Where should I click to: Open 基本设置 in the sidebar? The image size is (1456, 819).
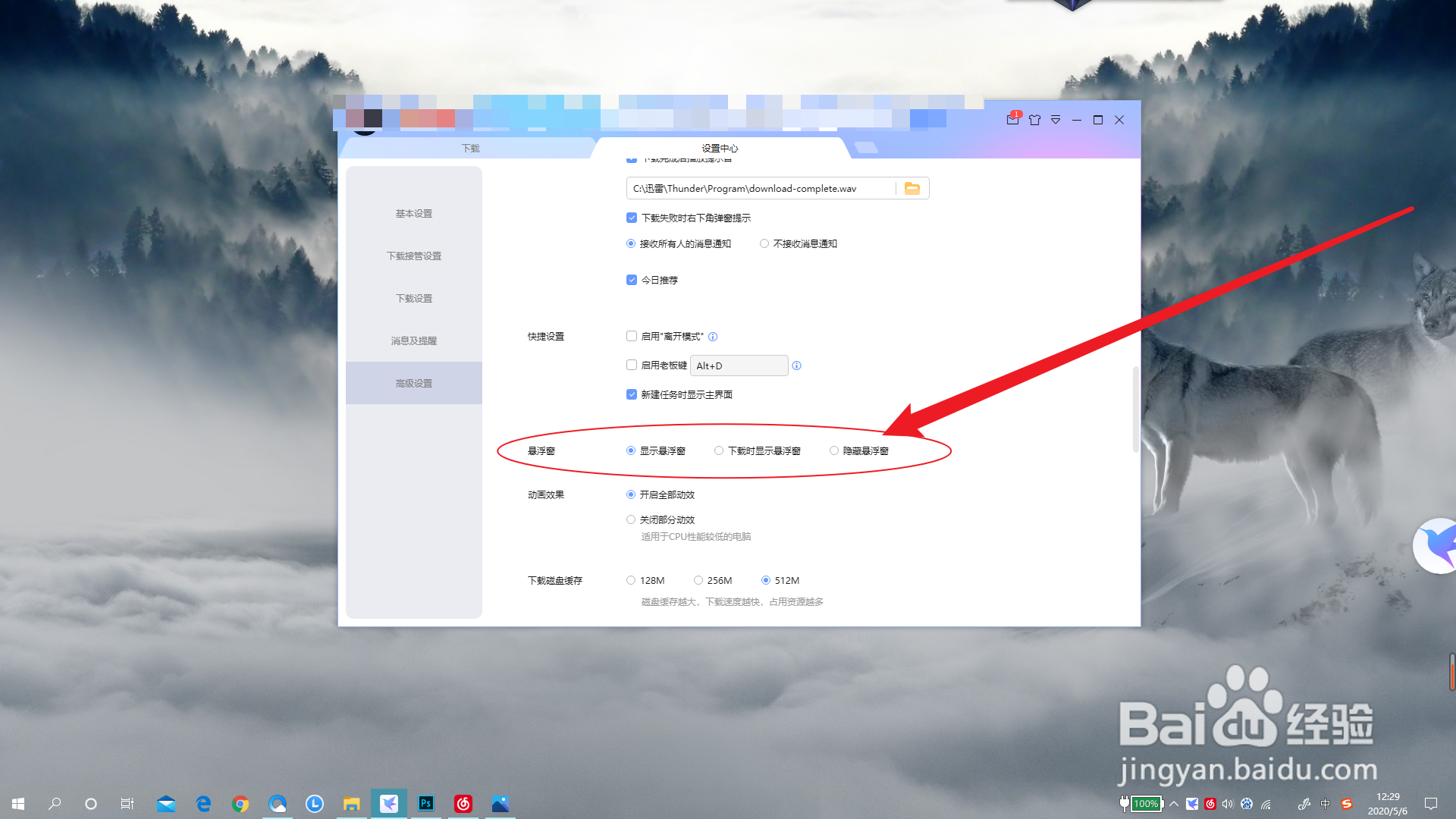point(414,214)
